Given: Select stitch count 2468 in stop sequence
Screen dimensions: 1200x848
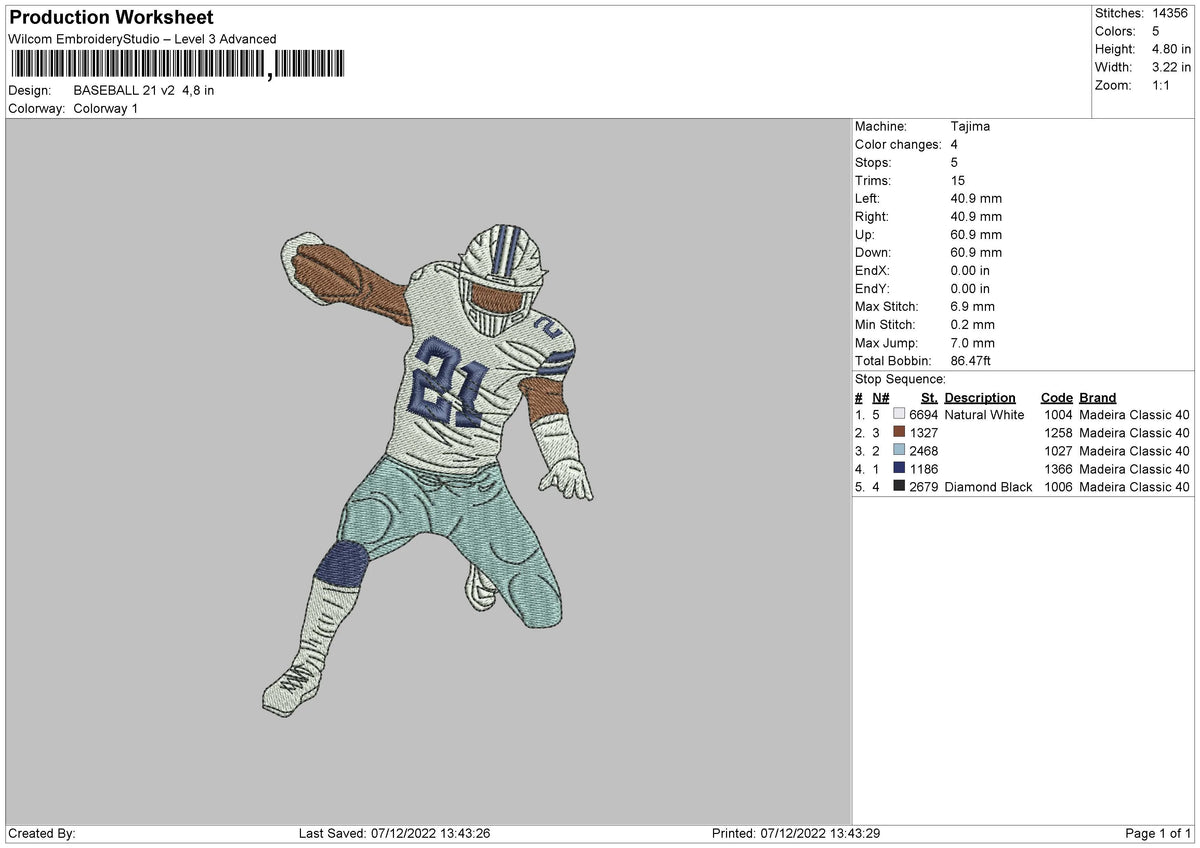Looking at the screenshot, I should (x=923, y=450).
